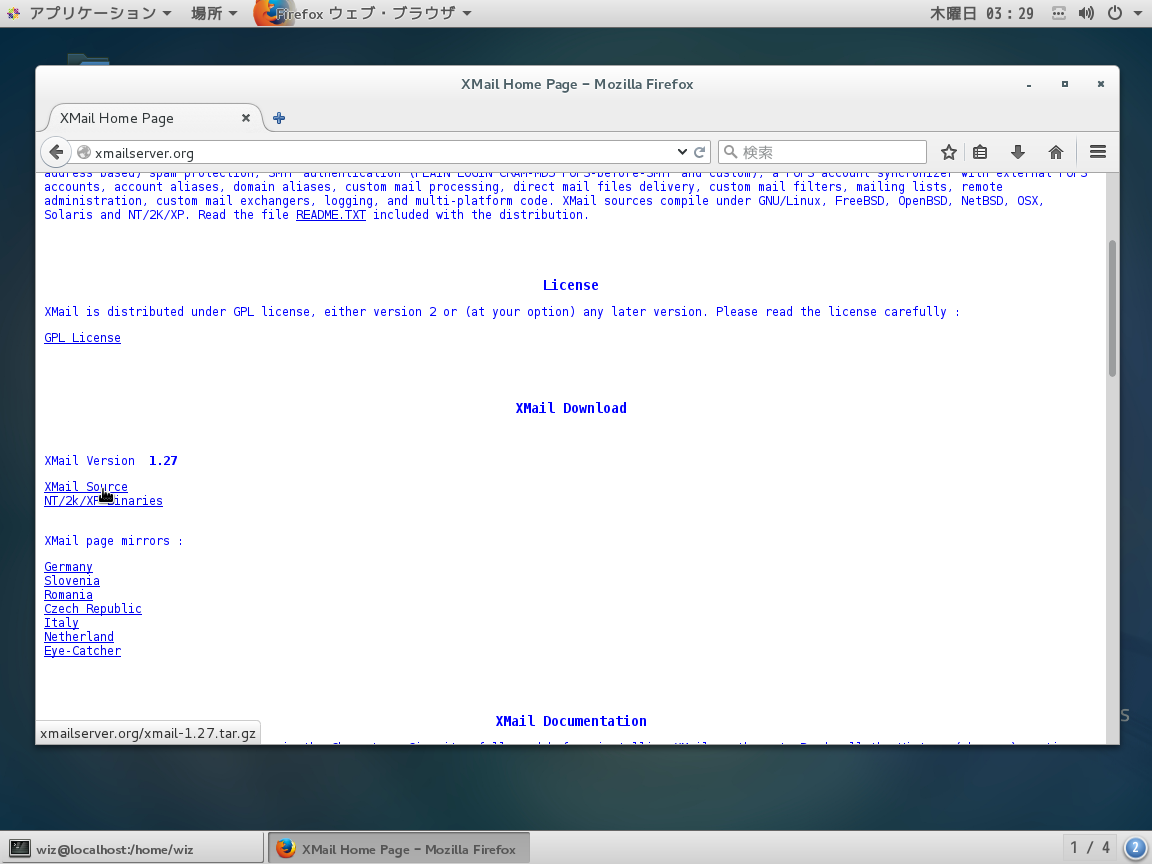Bookmark this page with the star icon
Image resolution: width=1152 pixels, height=864 pixels.
(x=948, y=152)
